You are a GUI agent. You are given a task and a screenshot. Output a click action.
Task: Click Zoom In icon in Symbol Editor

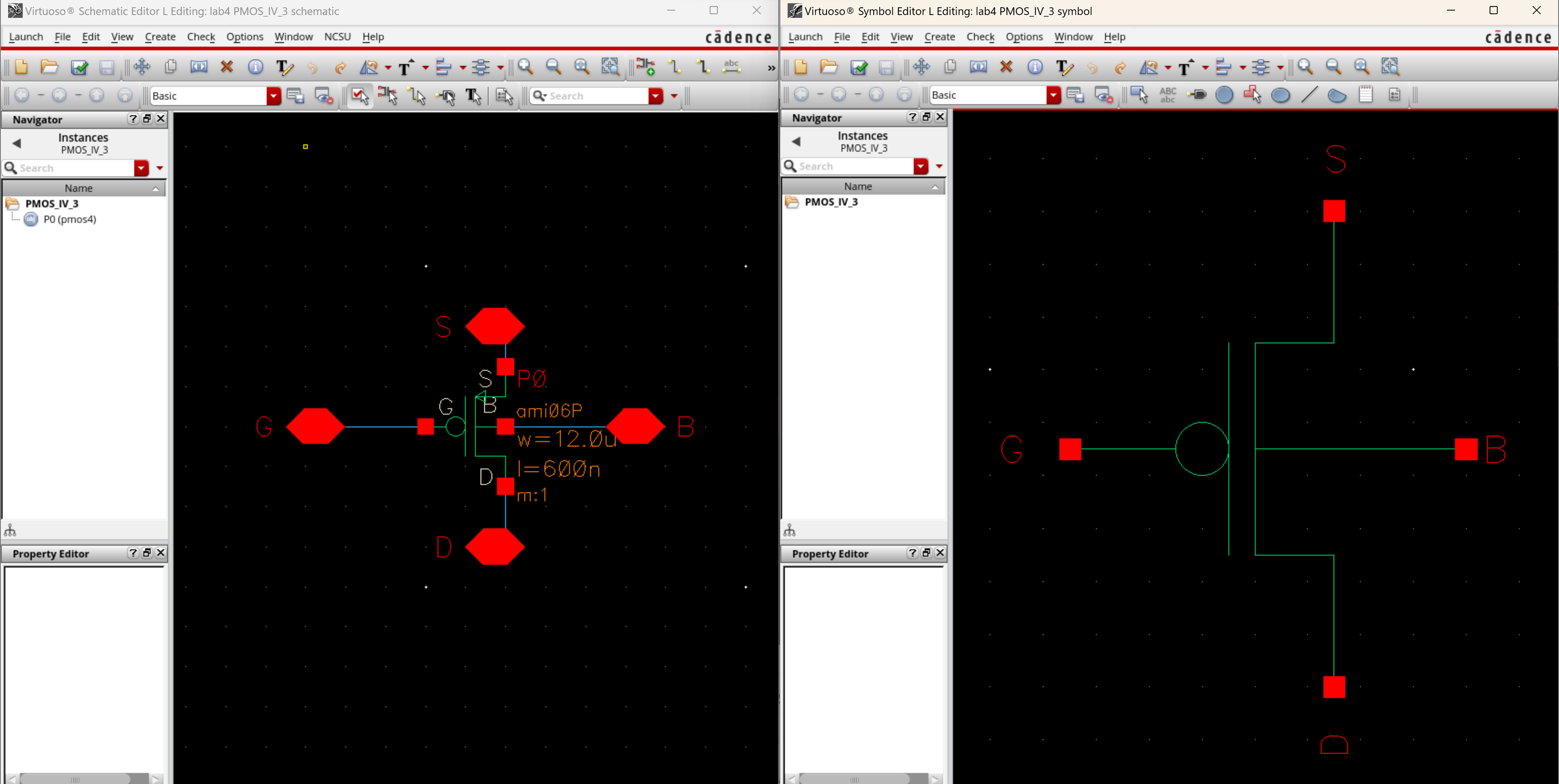1305,67
